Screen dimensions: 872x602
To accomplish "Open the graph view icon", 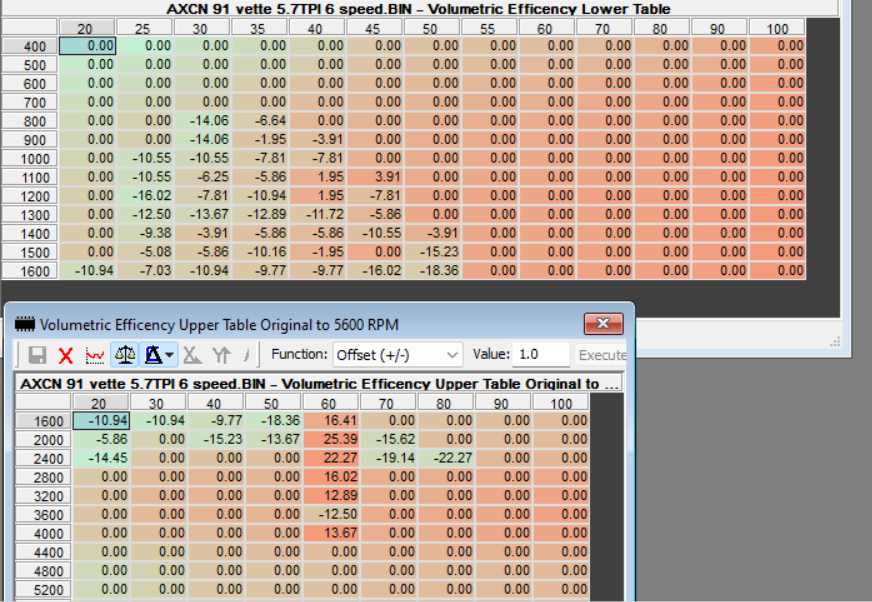I will tap(95, 355).
